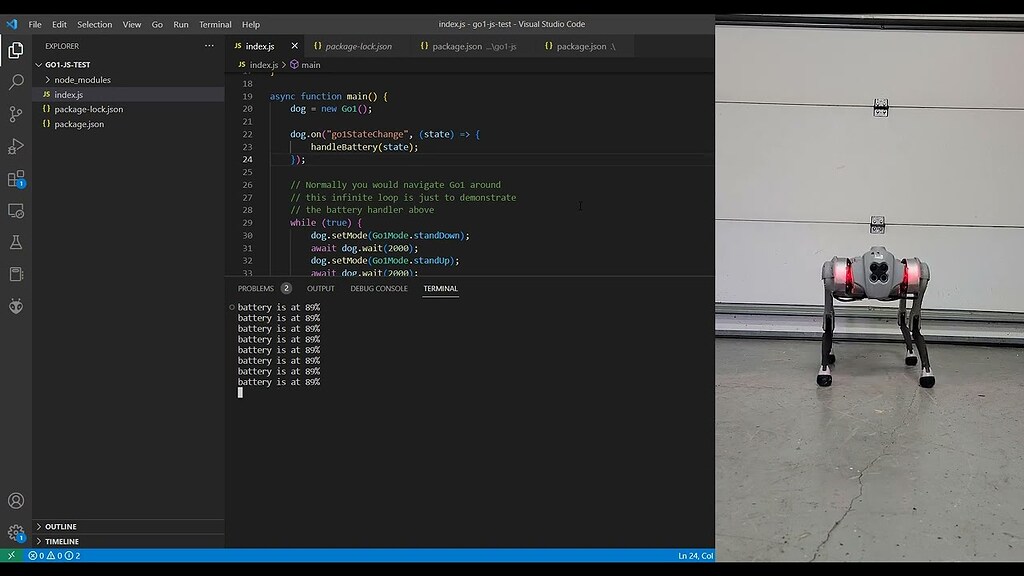Viewport: 1024px width, 576px height.
Task: Click main in the breadcrumb bar
Action: point(309,63)
